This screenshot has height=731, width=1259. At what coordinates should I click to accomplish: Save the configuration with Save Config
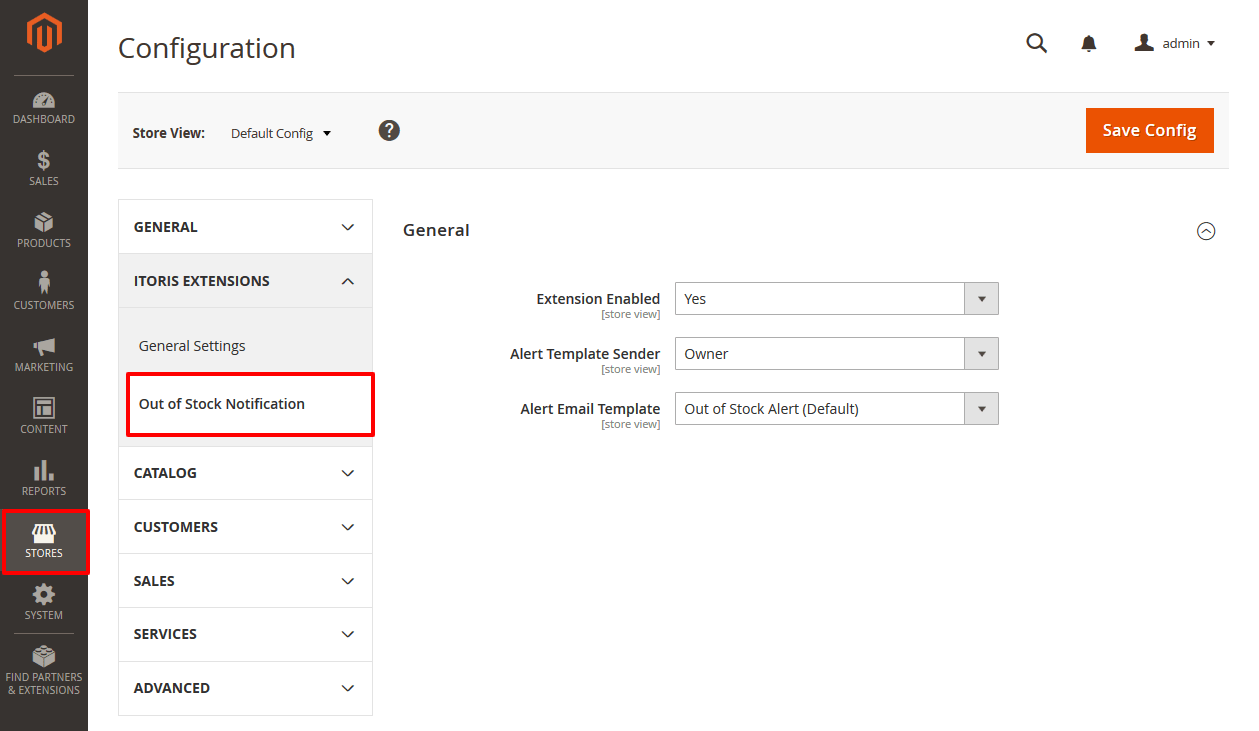click(1149, 130)
